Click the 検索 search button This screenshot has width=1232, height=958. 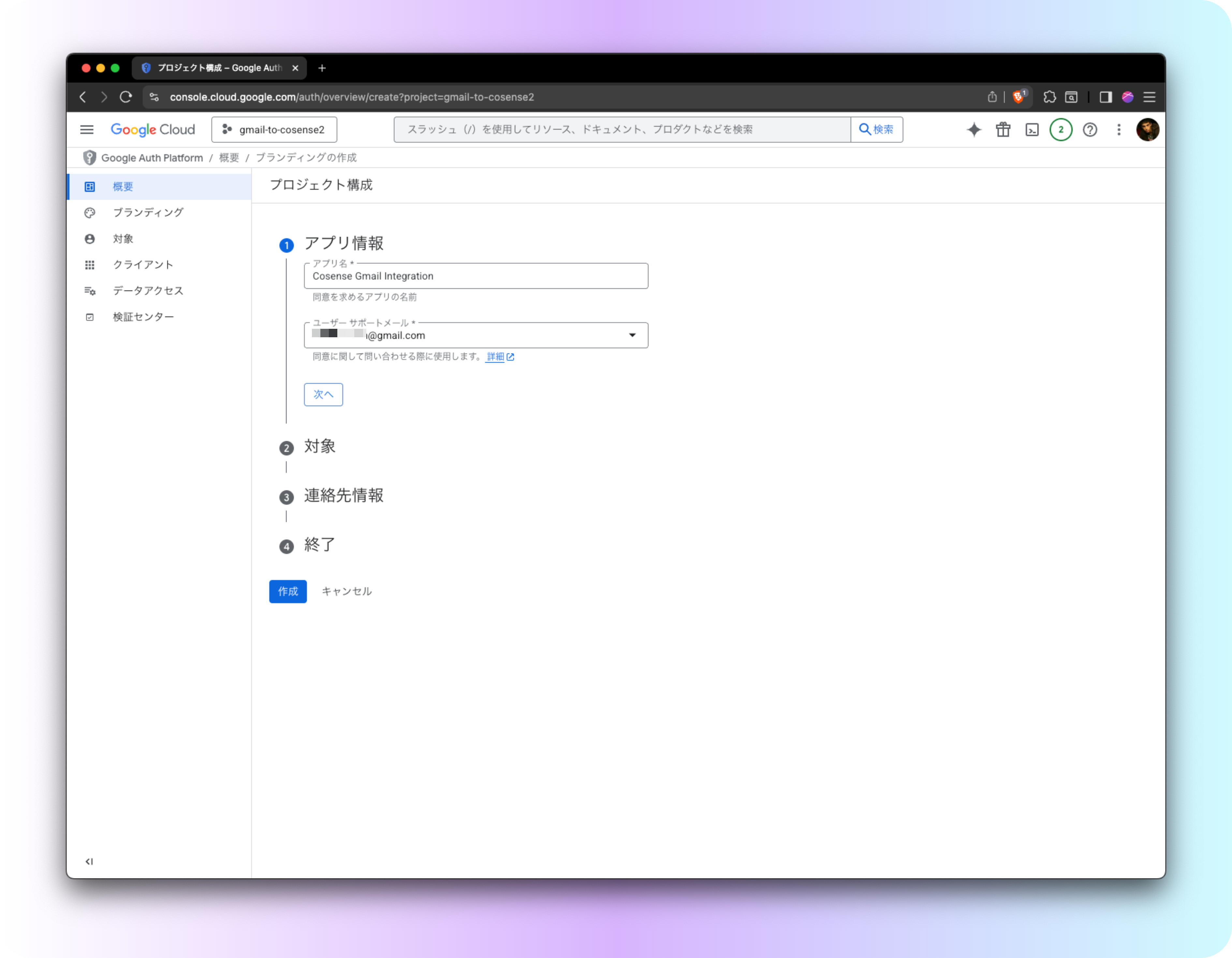(877, 130)
